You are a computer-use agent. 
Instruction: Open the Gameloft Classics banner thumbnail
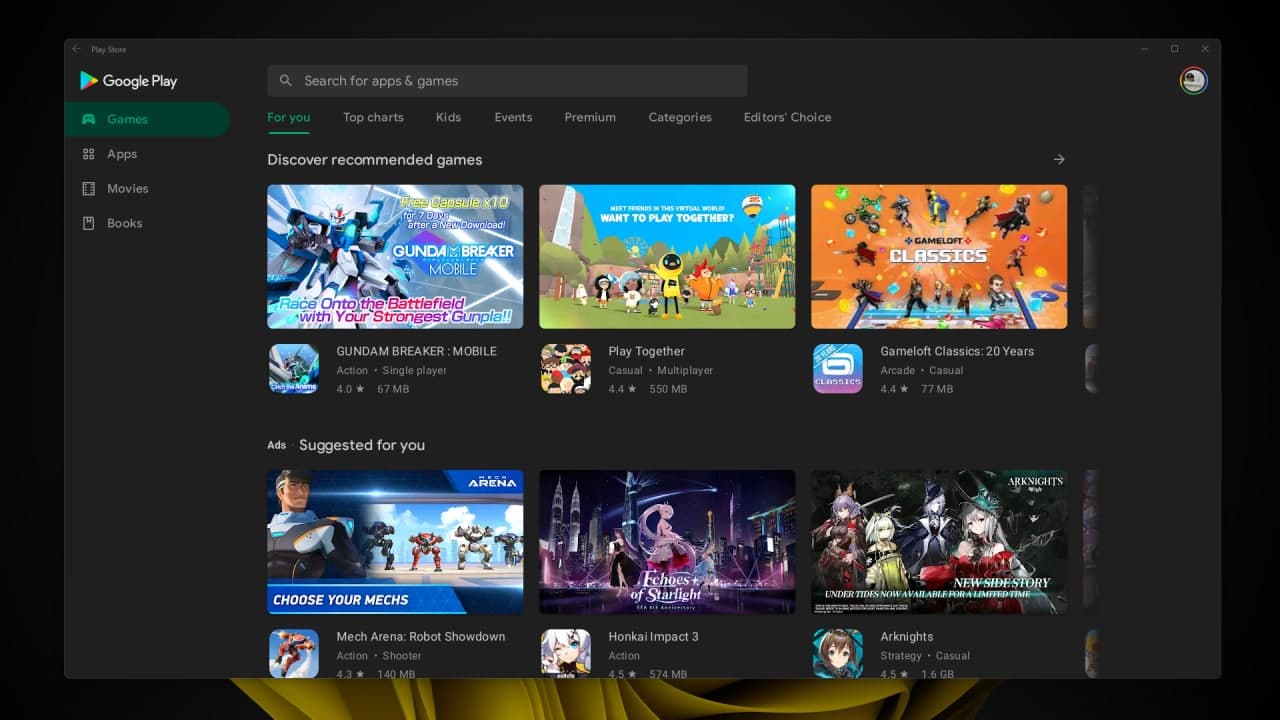point(938,256)
